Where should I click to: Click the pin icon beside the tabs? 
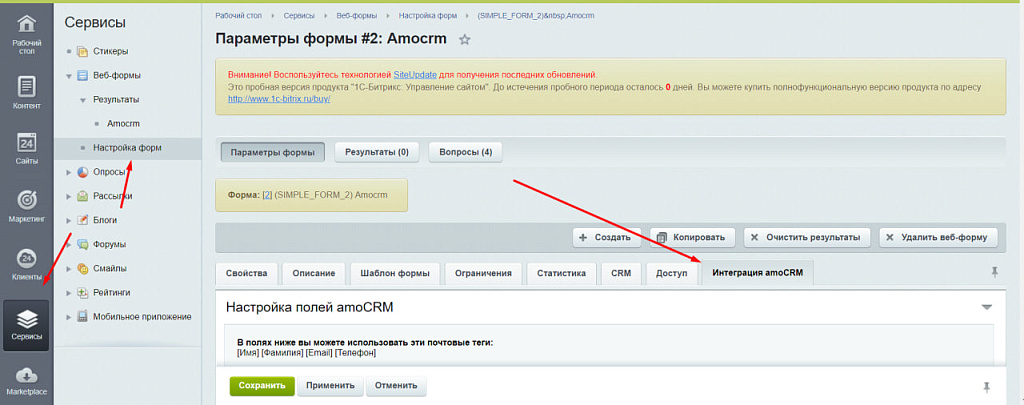pyautogui.click(x=994, y=272)
